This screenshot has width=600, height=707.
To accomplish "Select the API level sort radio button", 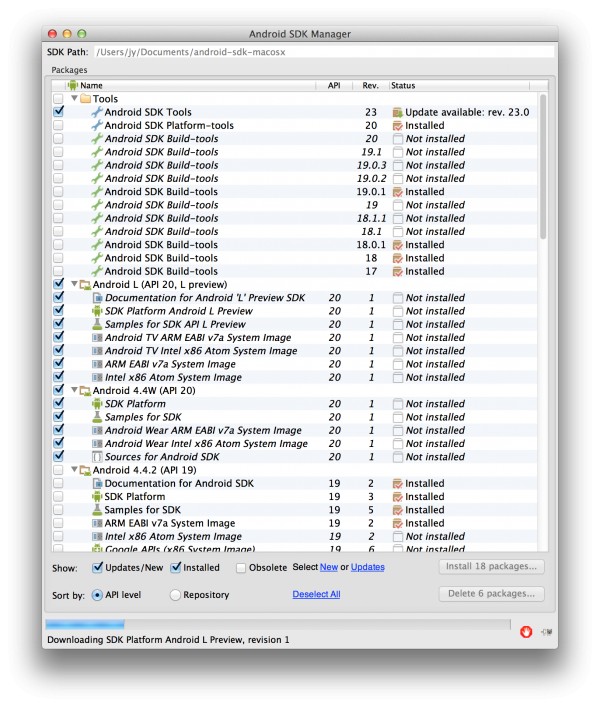I will pos(97,595).
